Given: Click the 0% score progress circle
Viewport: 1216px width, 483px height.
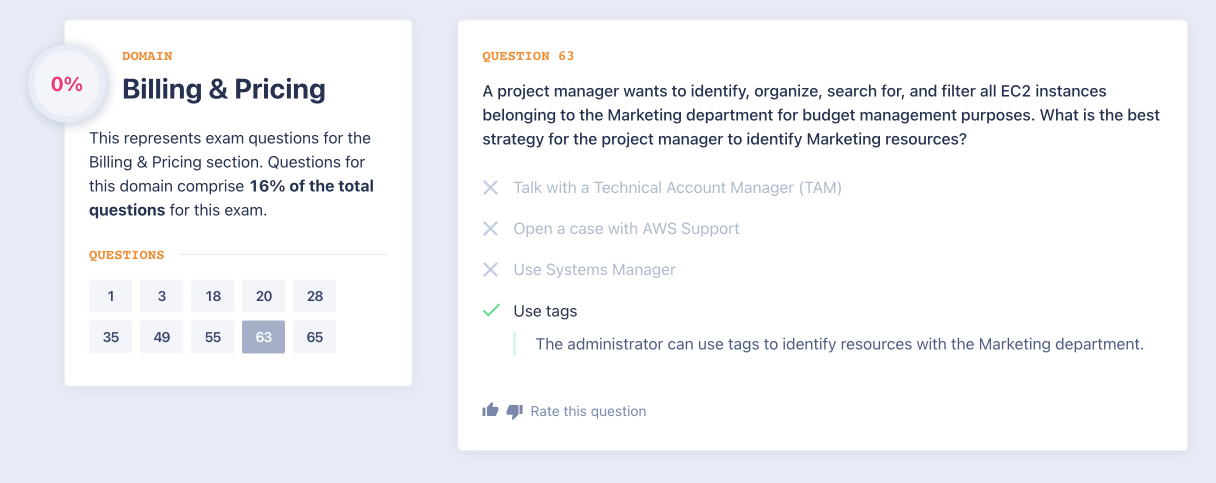Looking at the screenshot, I should (x=67, y=85).
